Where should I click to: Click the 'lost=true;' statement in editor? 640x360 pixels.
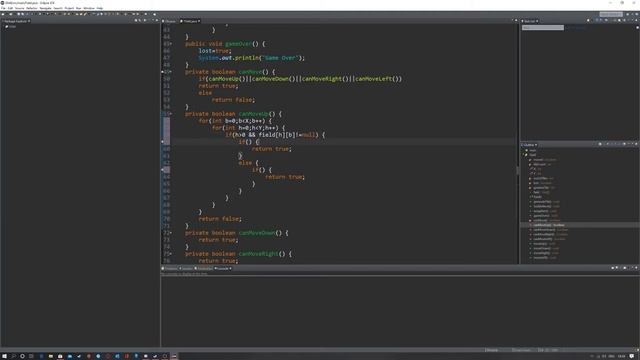pos(215,51)
